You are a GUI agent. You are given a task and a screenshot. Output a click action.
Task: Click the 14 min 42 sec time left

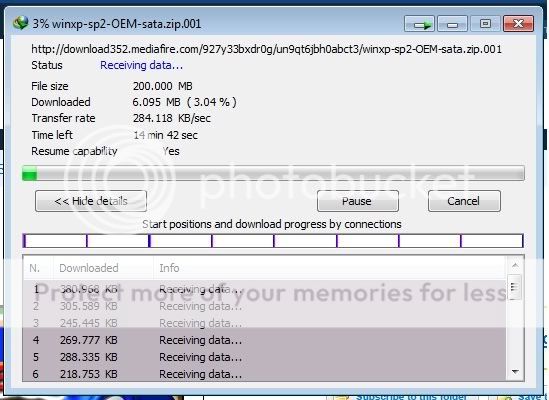(x=165, y=135)
